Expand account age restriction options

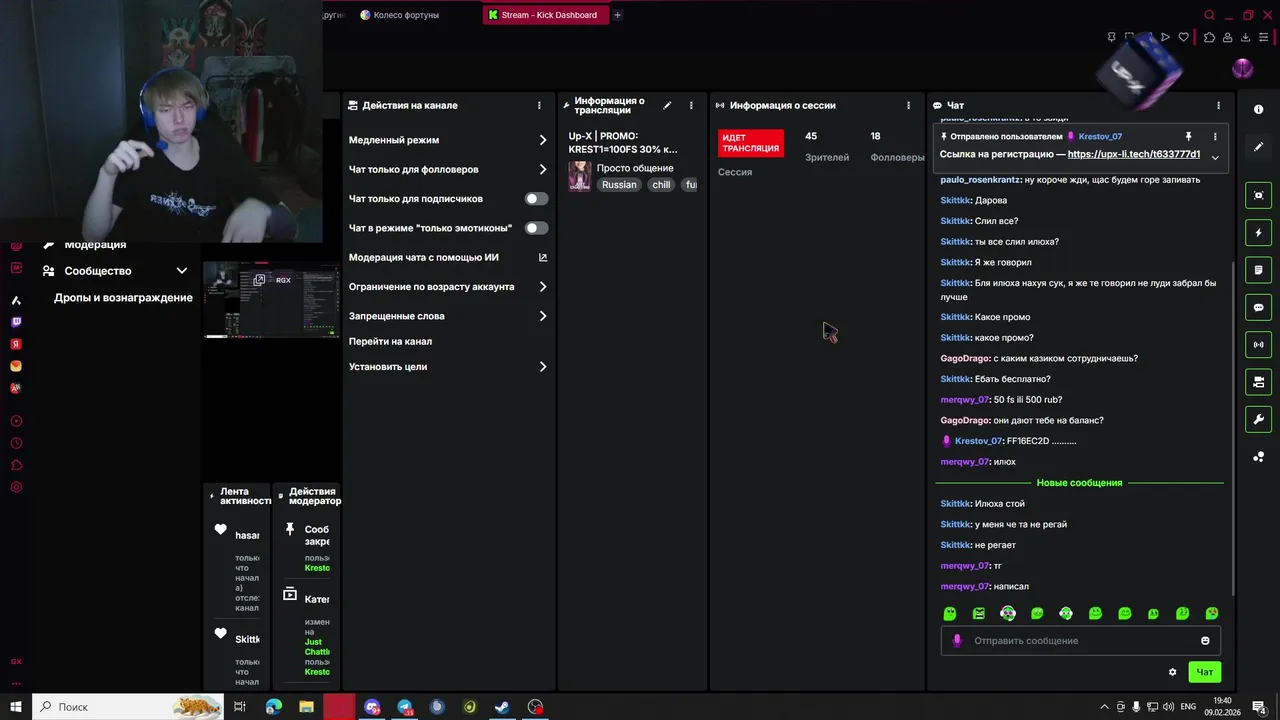pyautogui.click(x=543, y=287)
